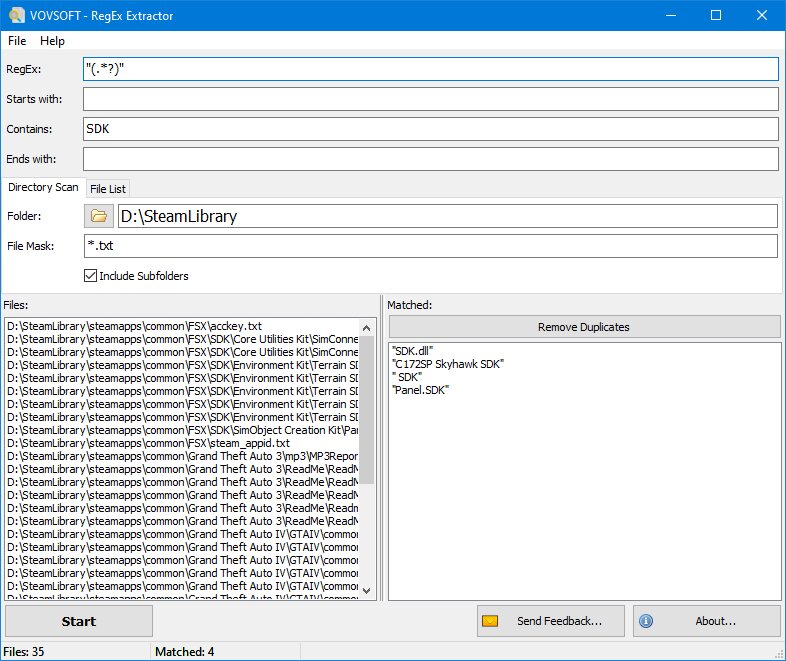Image resolution: width=786 pixels, height=661 pixels.
Task: Click the Files list scrollbar down arrow
Action: tap(367, 591)
